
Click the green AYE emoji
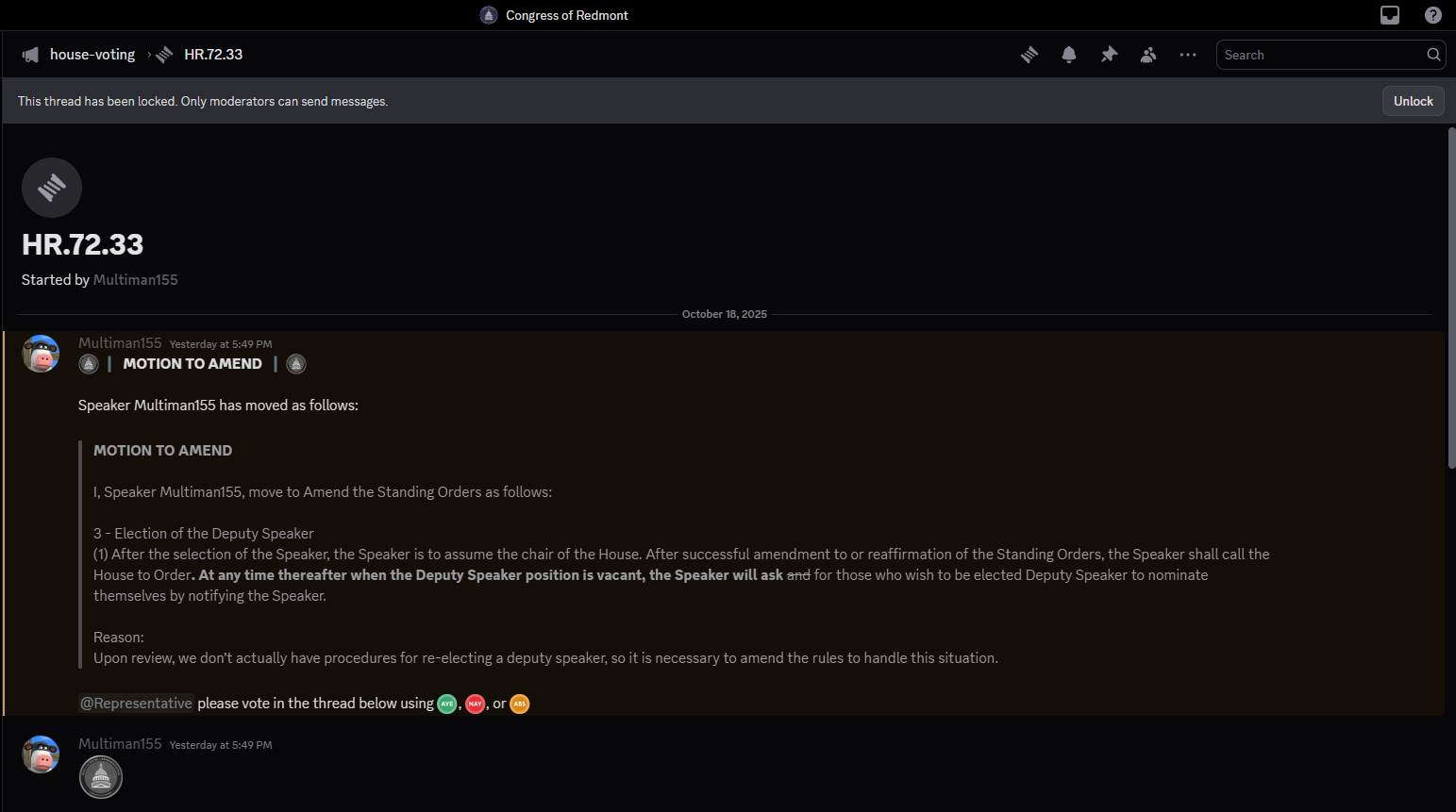point(447,704)
